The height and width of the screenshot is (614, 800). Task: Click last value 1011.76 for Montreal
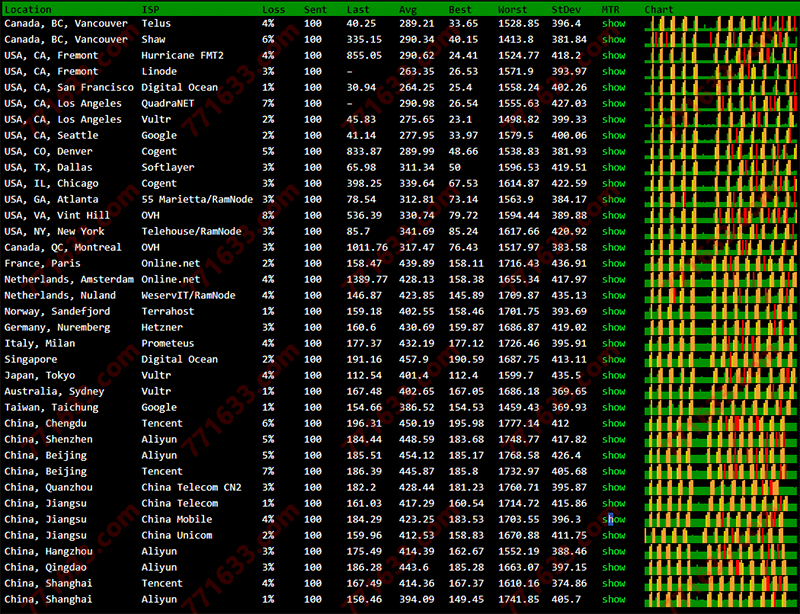pyautogui.click(x=367, y=247)
